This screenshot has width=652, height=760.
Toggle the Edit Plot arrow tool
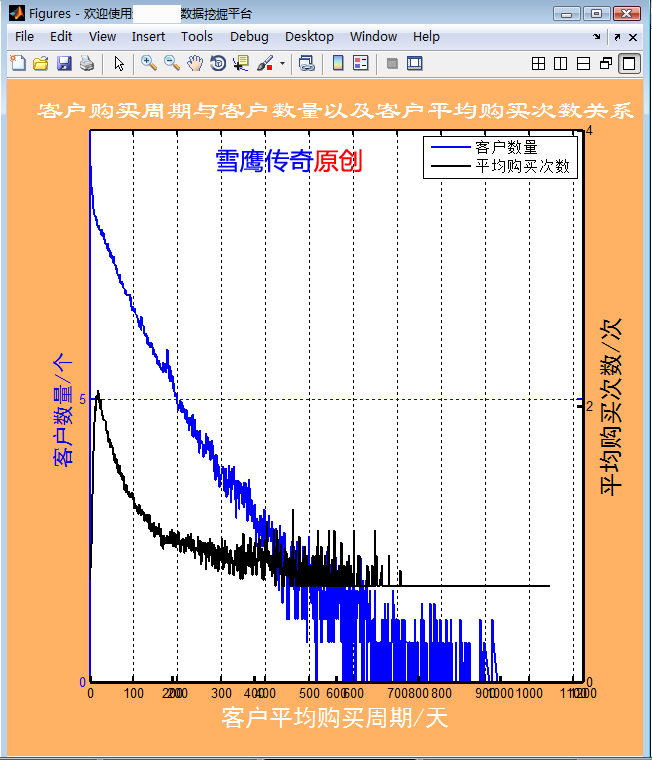[119, 64]
